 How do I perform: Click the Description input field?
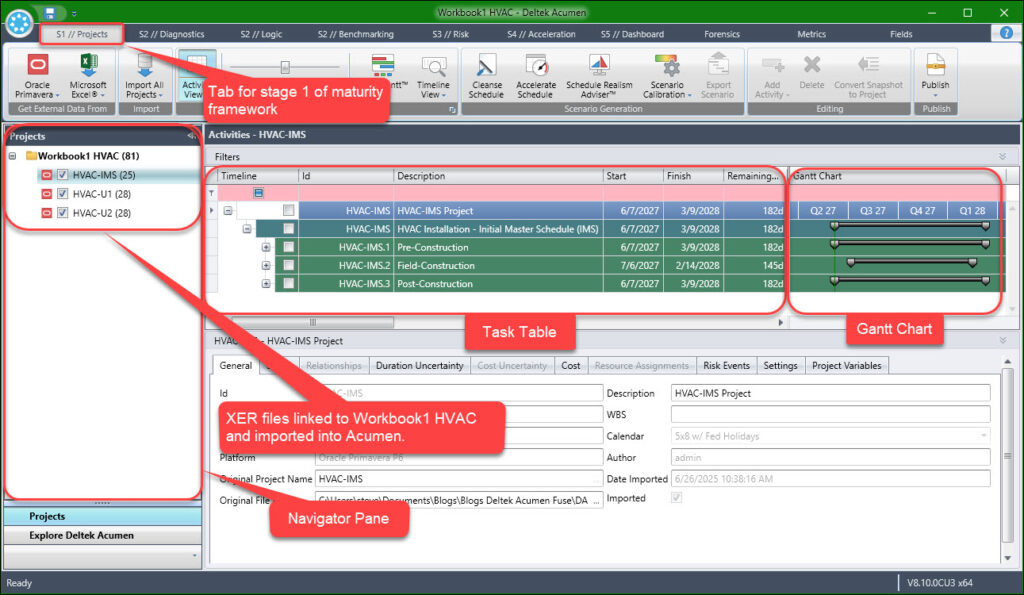click(x=830, y=393)
